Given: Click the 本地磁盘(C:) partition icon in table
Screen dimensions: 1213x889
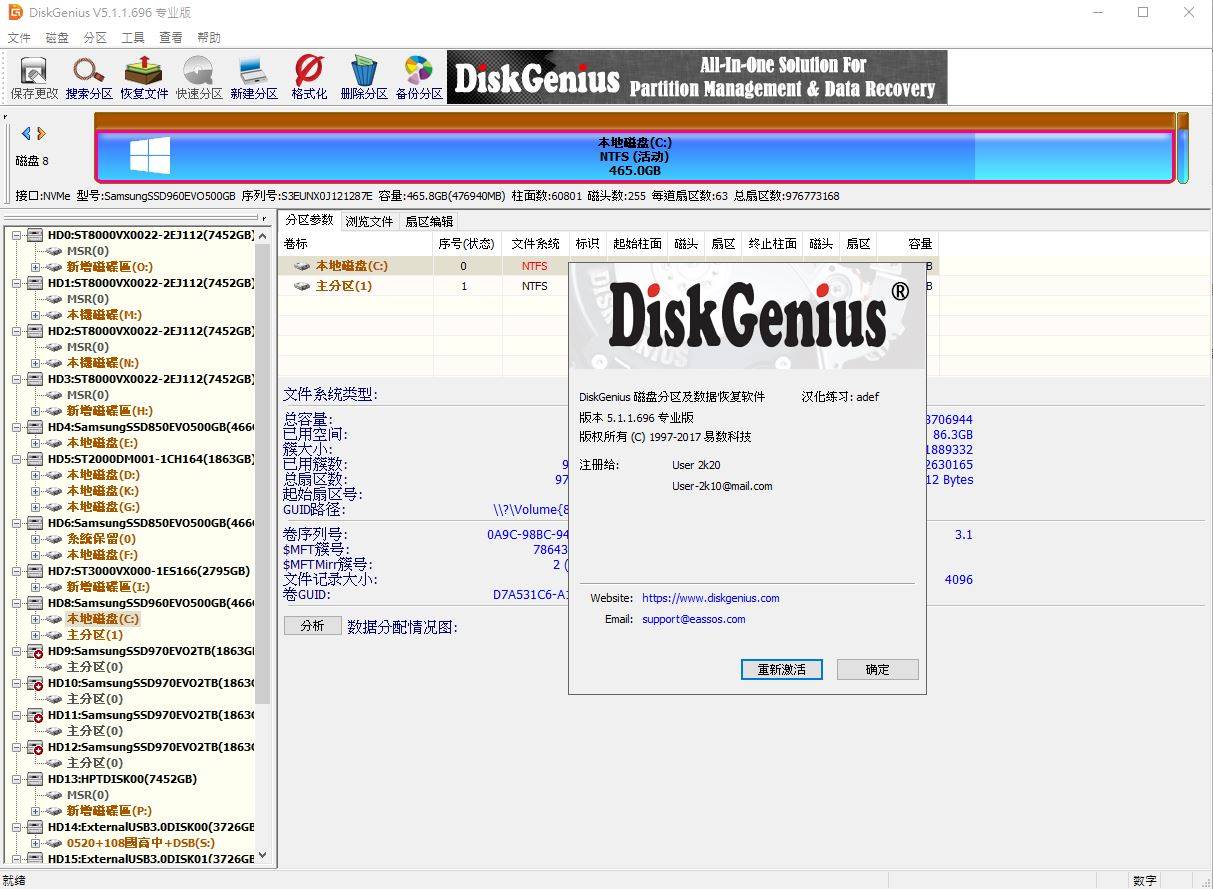Looking at the screenshot, I should coord(302,266).
